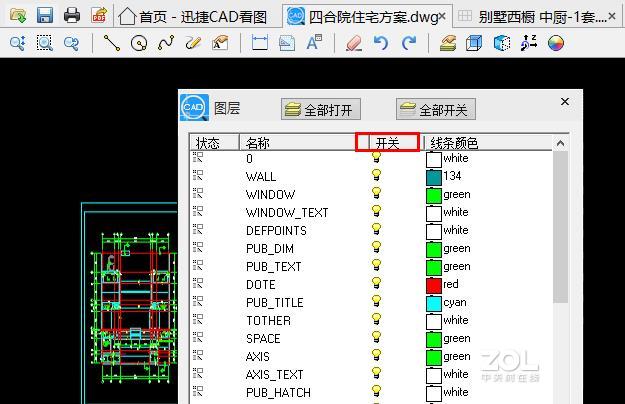Switch to the 首页 - 迅捷CAD看图 tab
The height and width of the screenshot is (404, 625).
click(193, 17)
